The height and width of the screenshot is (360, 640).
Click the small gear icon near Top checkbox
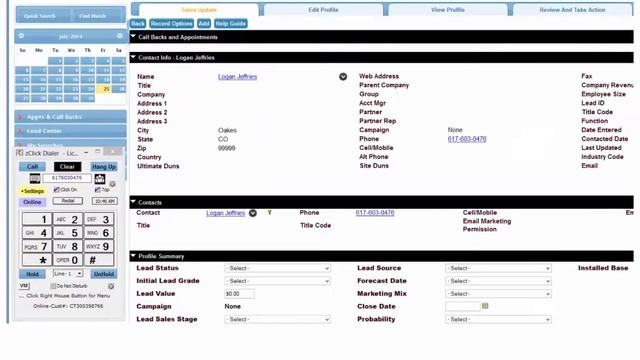click(112, 184)
